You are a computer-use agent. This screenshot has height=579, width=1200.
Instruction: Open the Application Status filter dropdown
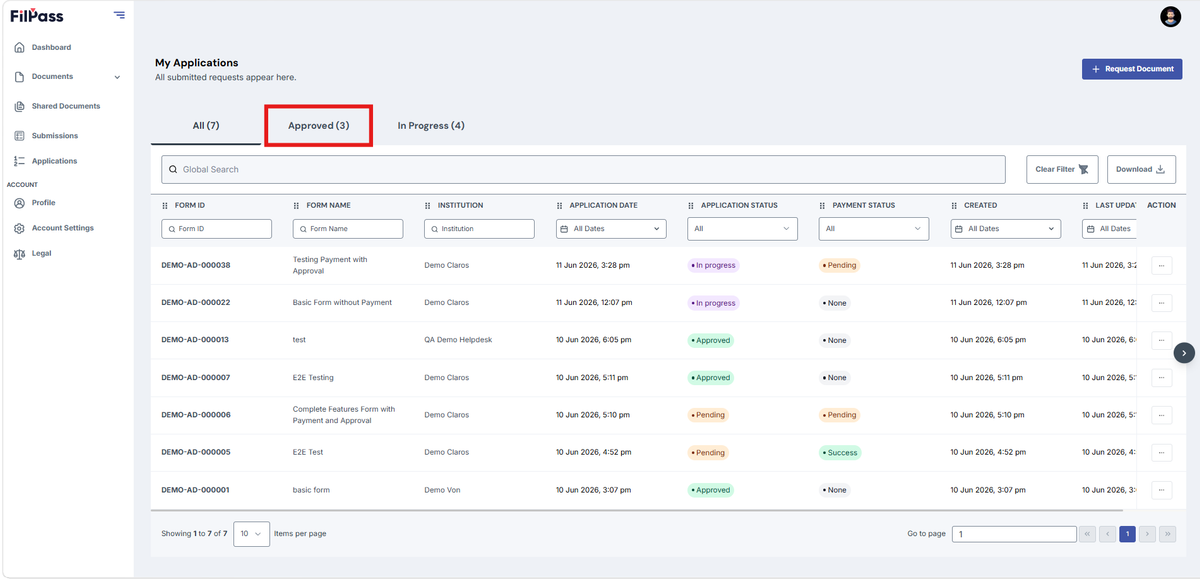pyautogui.click(x=742, y=228)
